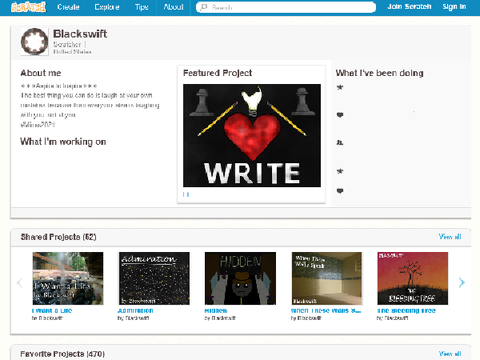480x360 pixels.
Task: View all shared projects
Action: [450, 237]
